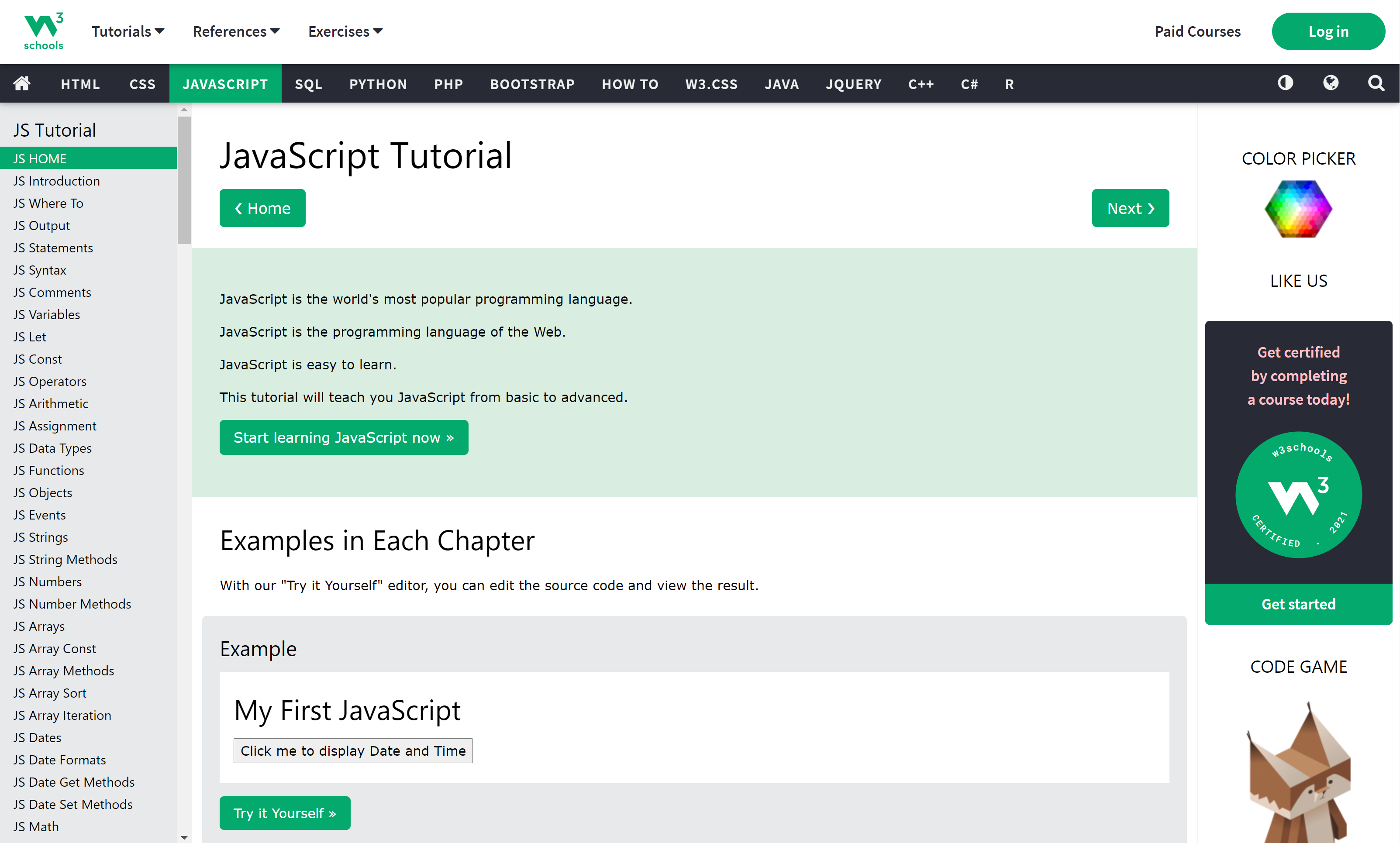
Task: Go to Next chapter button
Action: click(x=1130, y=209)
